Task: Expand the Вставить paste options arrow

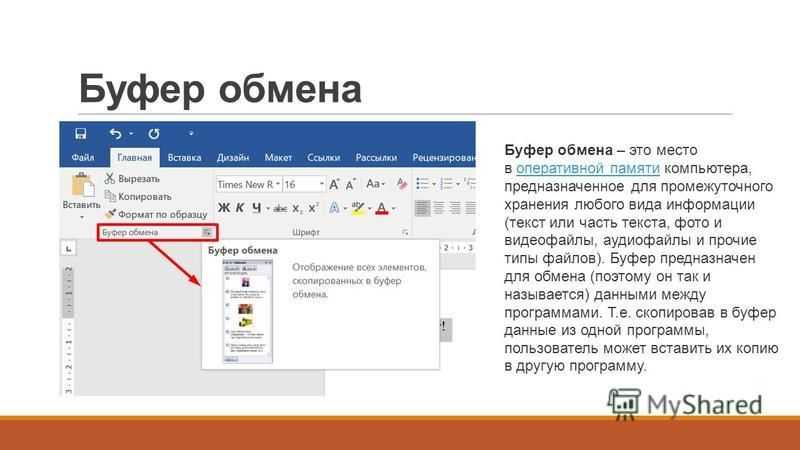Action: [x=82, y=217]
